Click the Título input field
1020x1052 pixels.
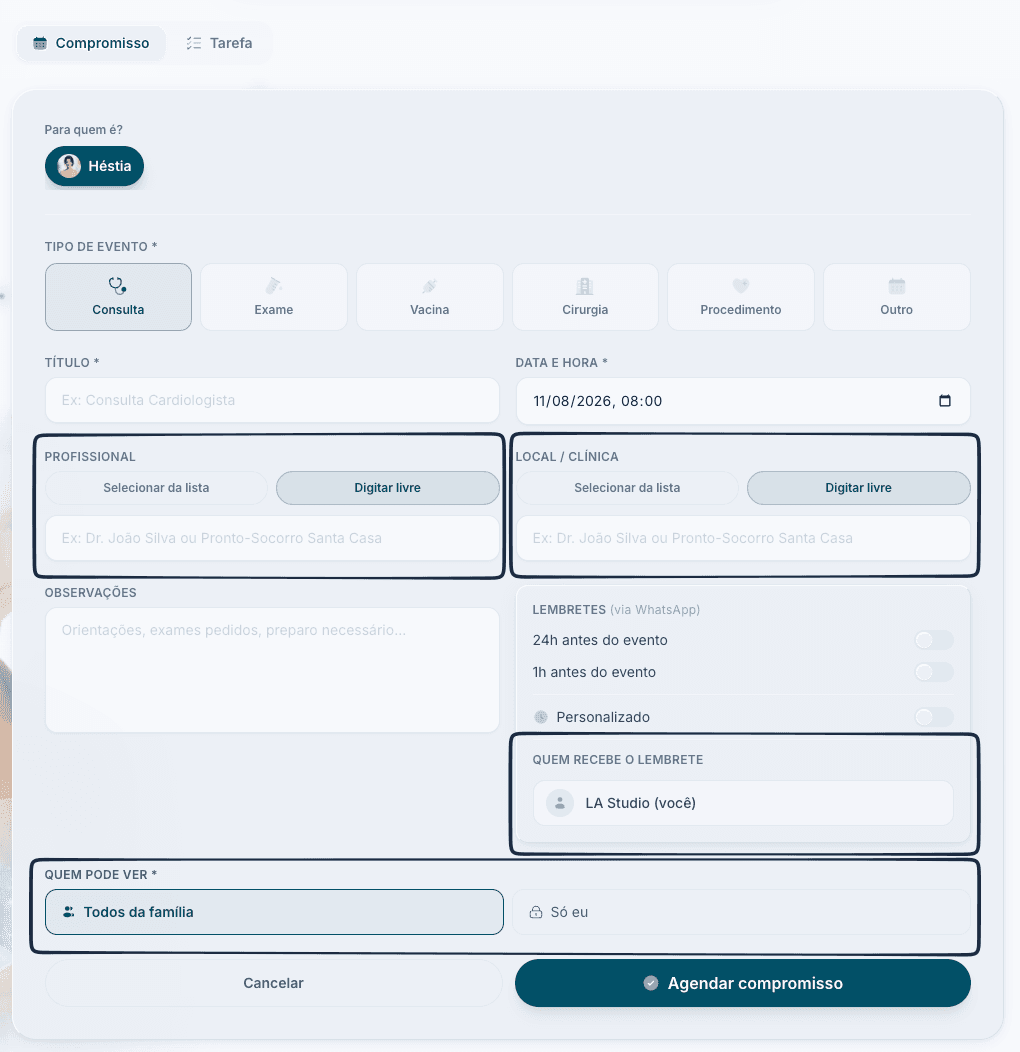(x=272, y=401)
